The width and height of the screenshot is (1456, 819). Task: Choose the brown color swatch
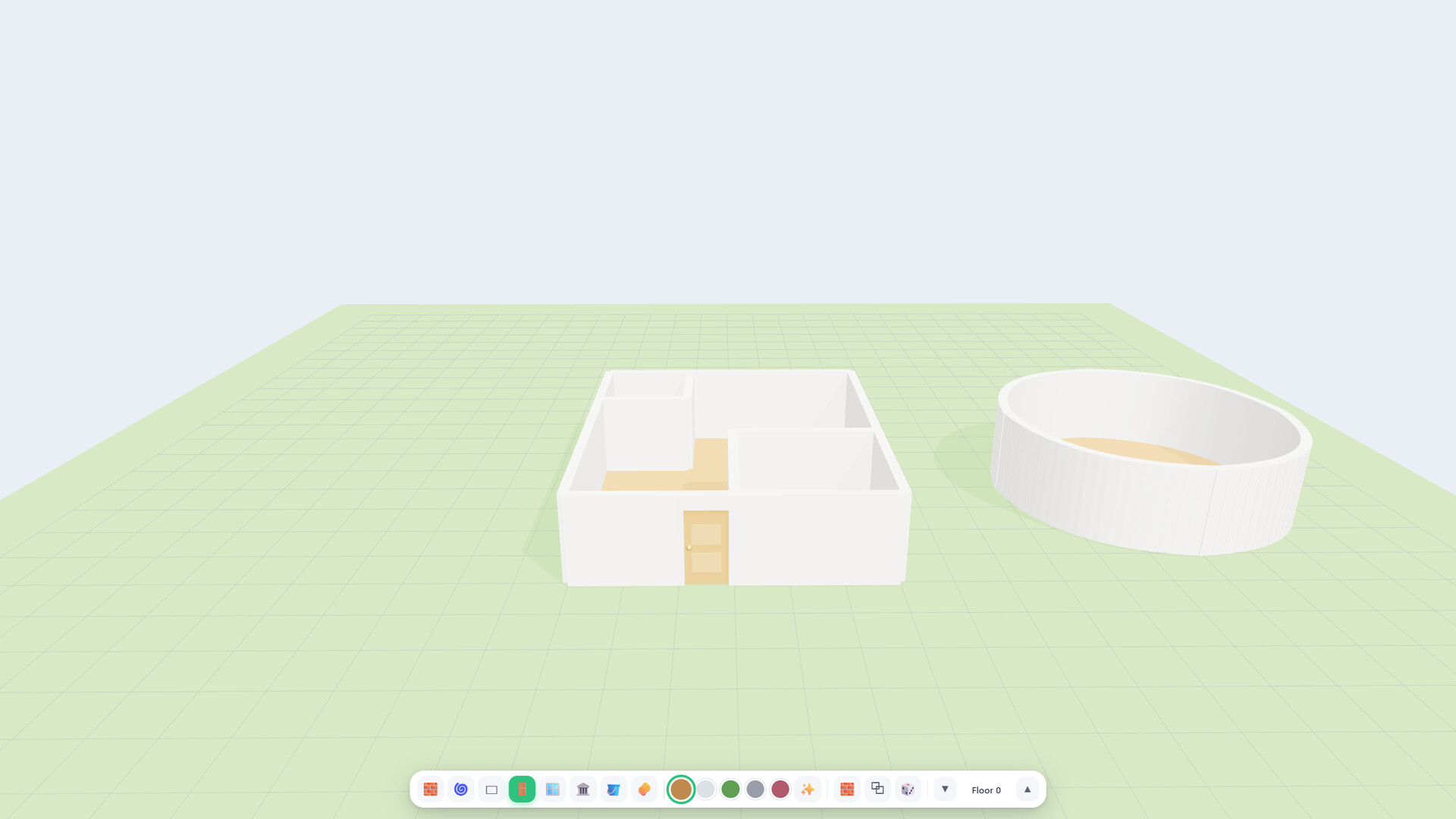coord(681,789)
